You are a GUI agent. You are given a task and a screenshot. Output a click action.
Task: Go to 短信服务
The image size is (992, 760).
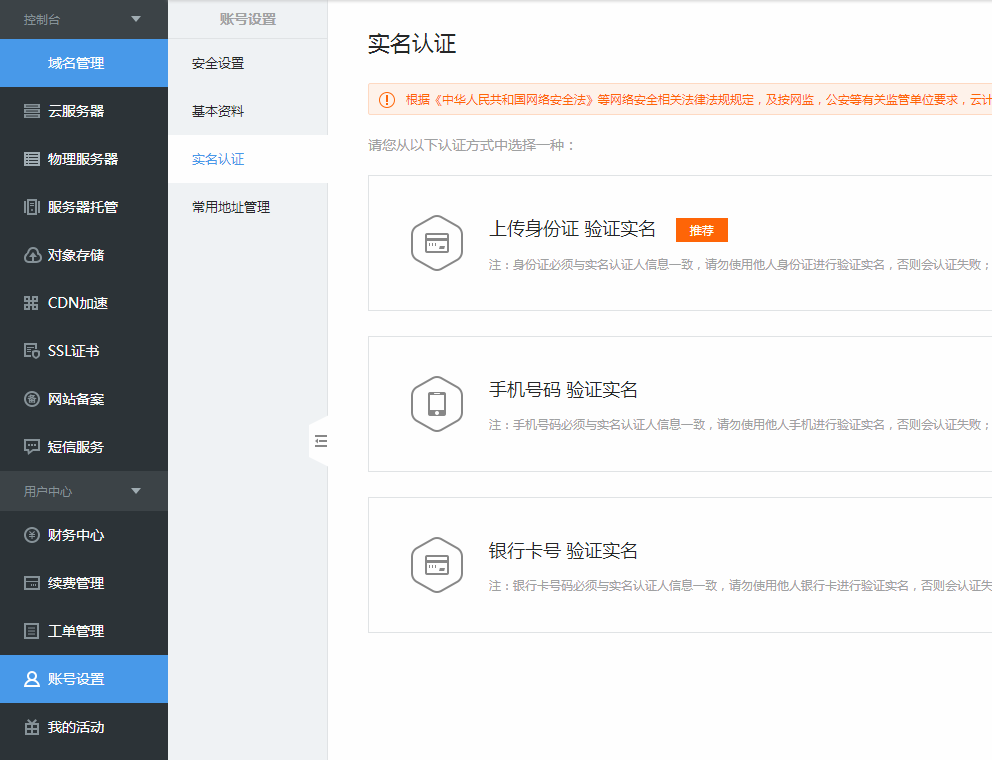(x=84, y=447)
